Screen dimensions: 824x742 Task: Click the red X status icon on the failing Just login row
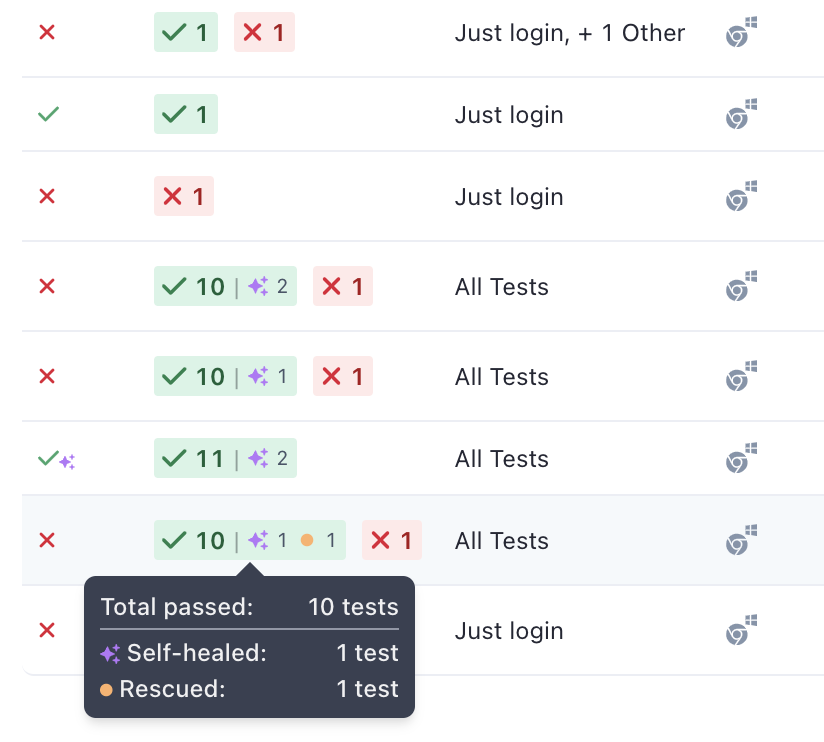[46, 196]
